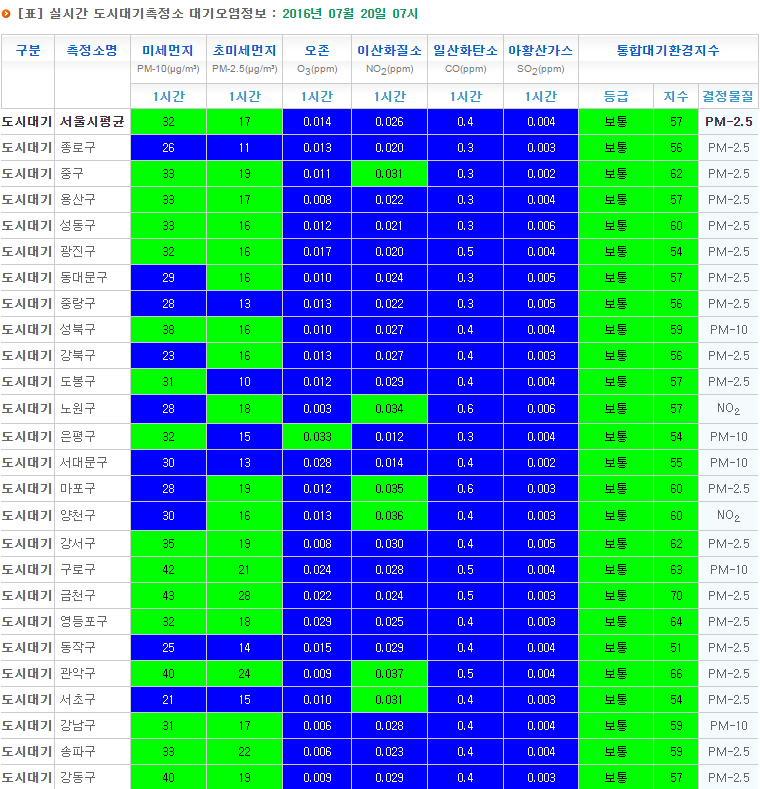Screen dimensions: 760x789
Task: Click the 보통 grade cell for 강동구
Action: (x=616, y=777)
